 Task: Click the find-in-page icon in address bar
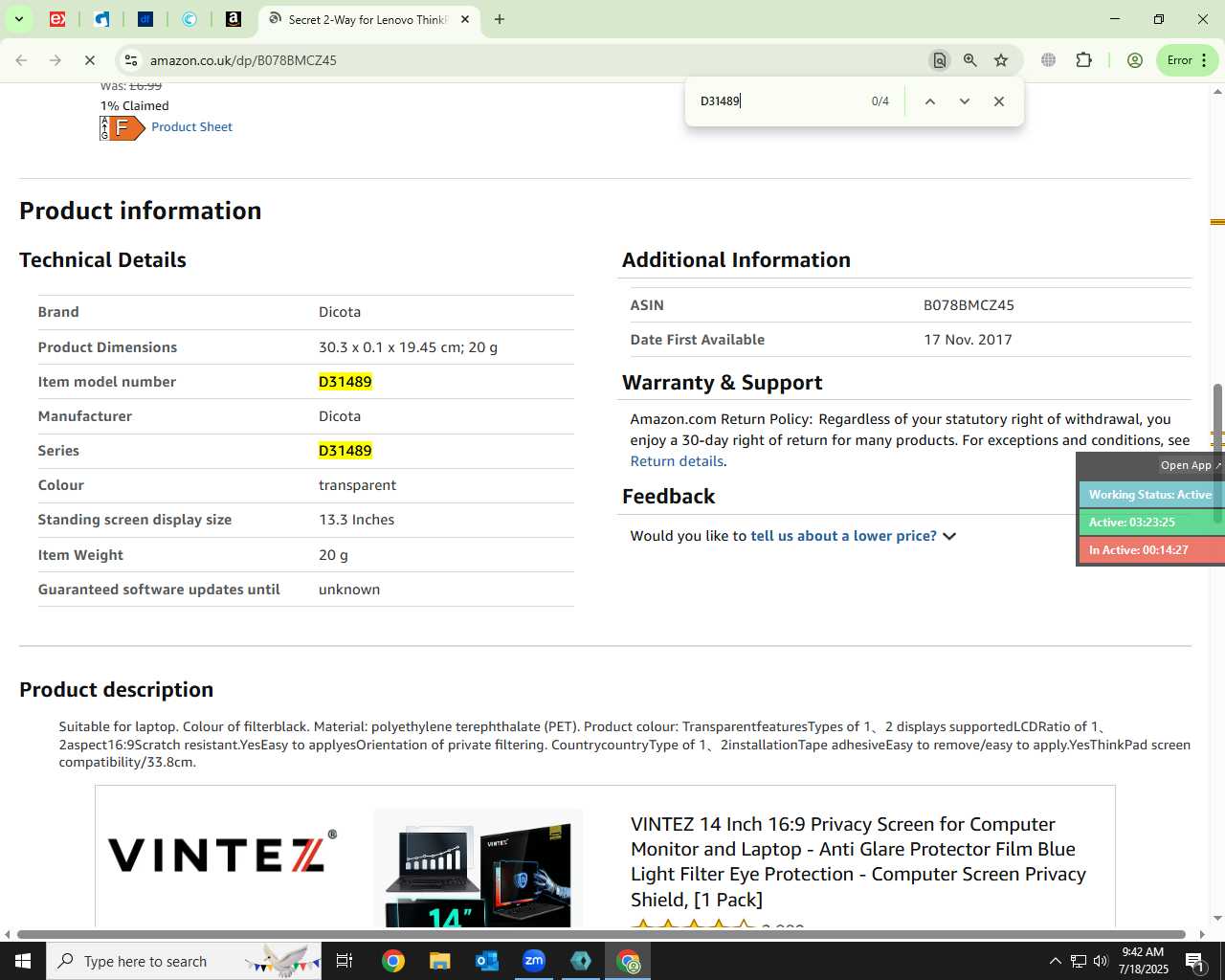(x=940, y=60)
